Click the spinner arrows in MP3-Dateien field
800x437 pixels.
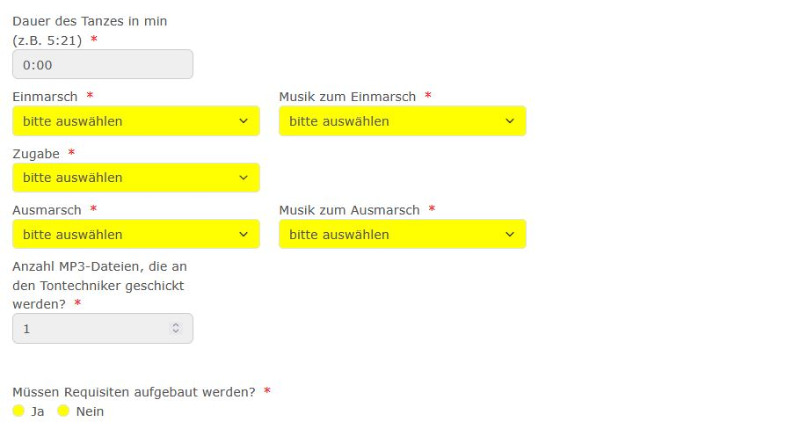[176, 328]
